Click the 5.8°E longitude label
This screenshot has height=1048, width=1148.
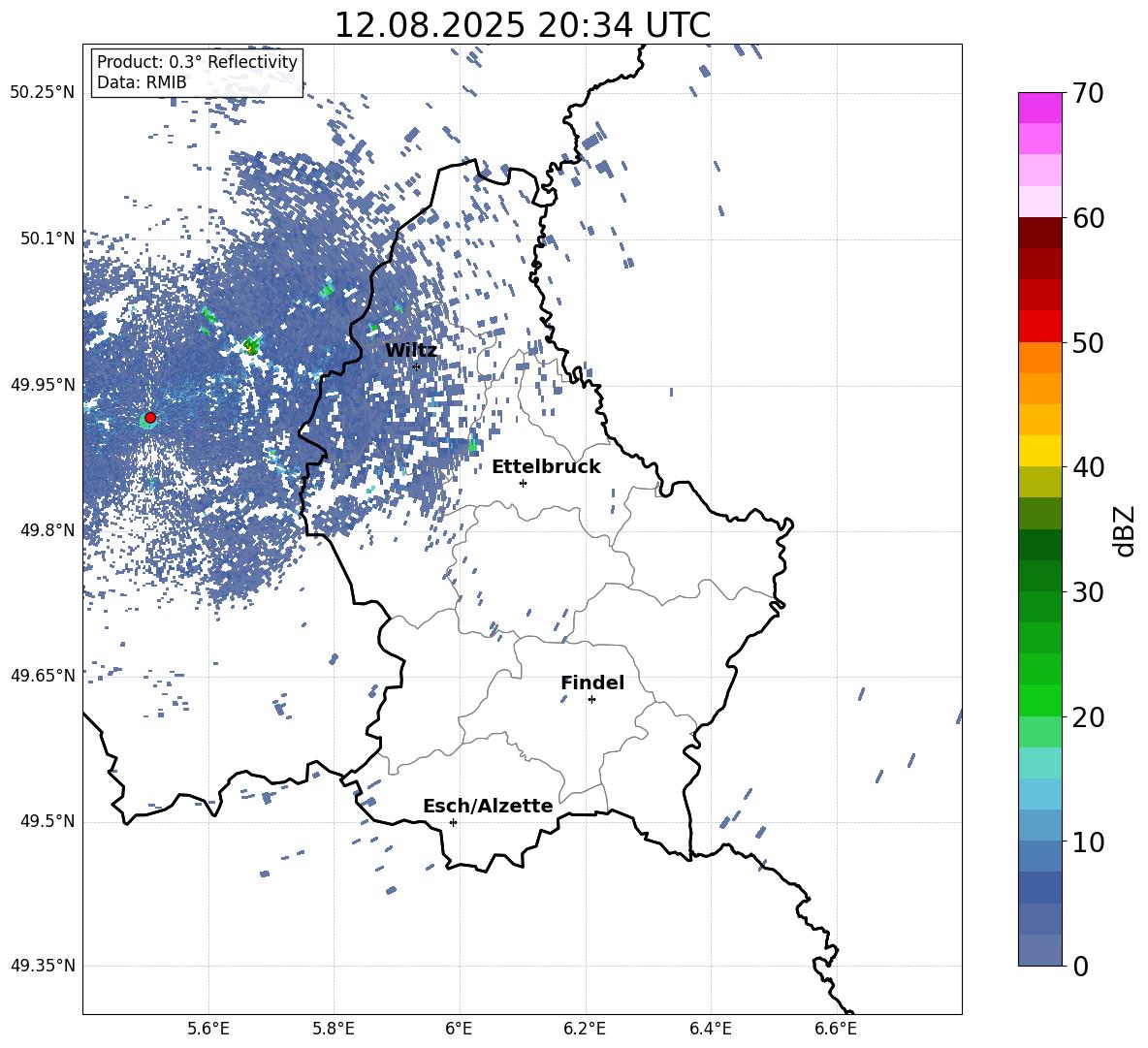[334, 1030]
